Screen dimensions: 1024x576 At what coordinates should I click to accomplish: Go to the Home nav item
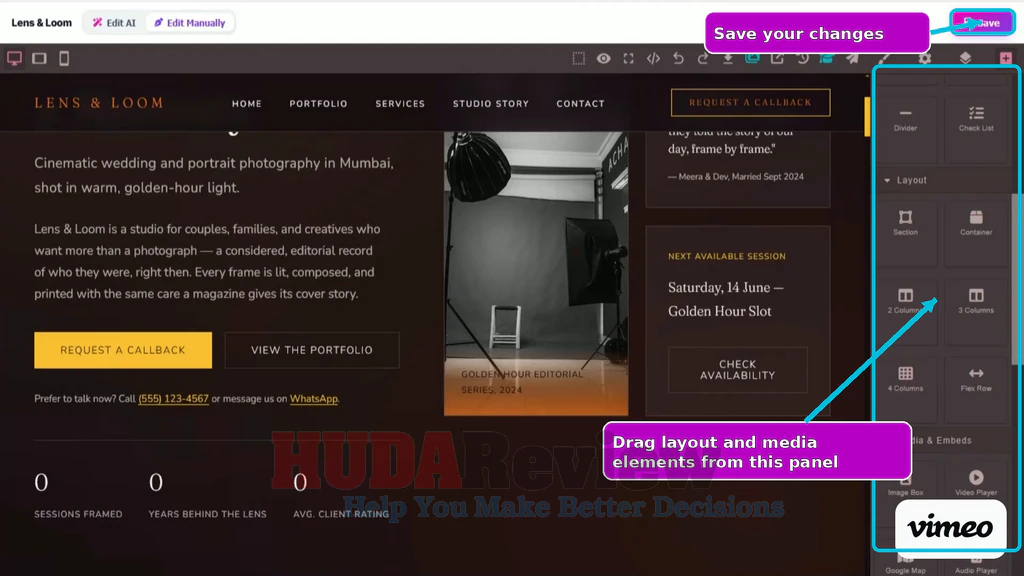[247, 104]
